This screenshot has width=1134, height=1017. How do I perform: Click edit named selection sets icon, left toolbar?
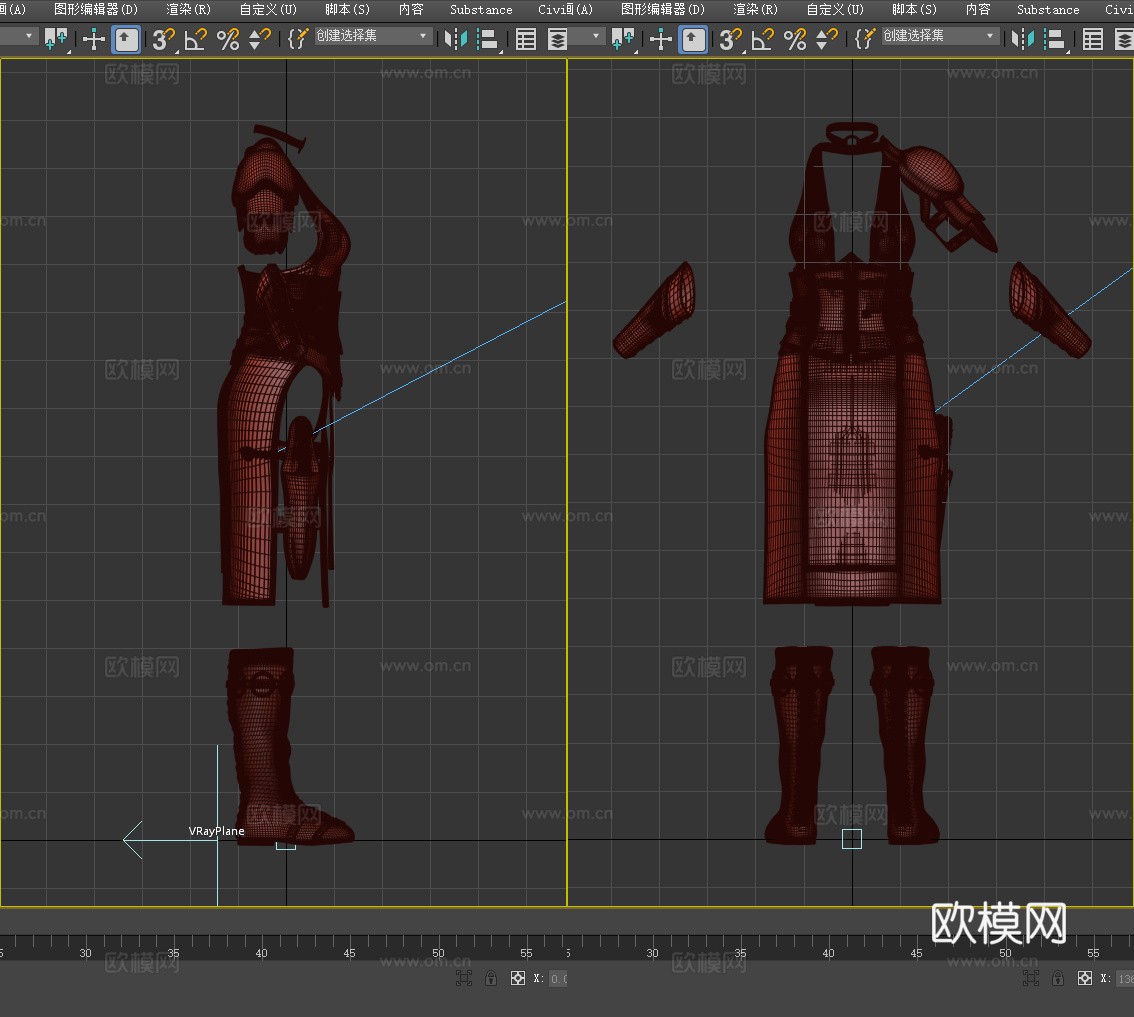[297, 39]
